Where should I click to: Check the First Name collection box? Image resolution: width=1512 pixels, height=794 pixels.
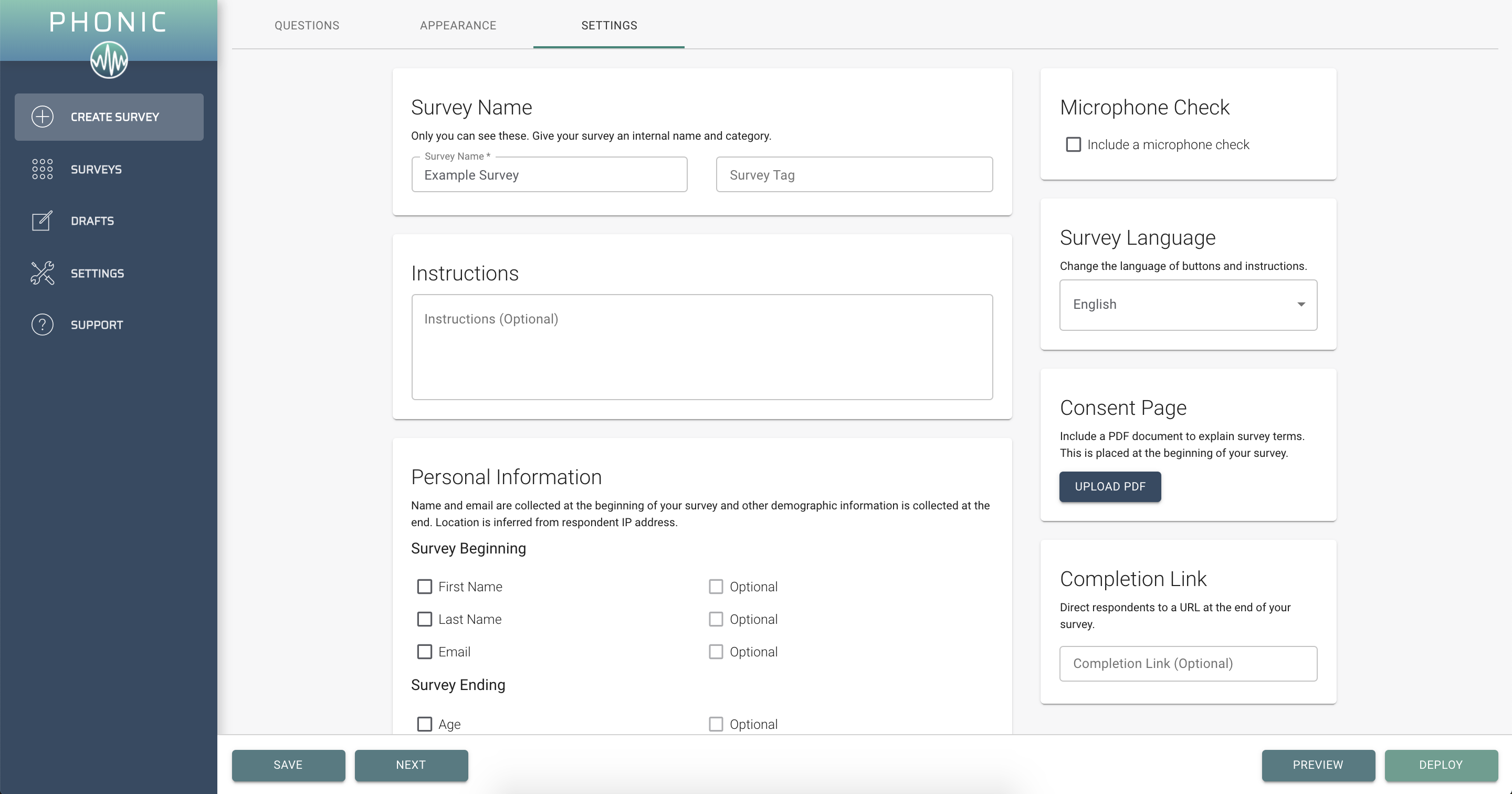point(424,586)
